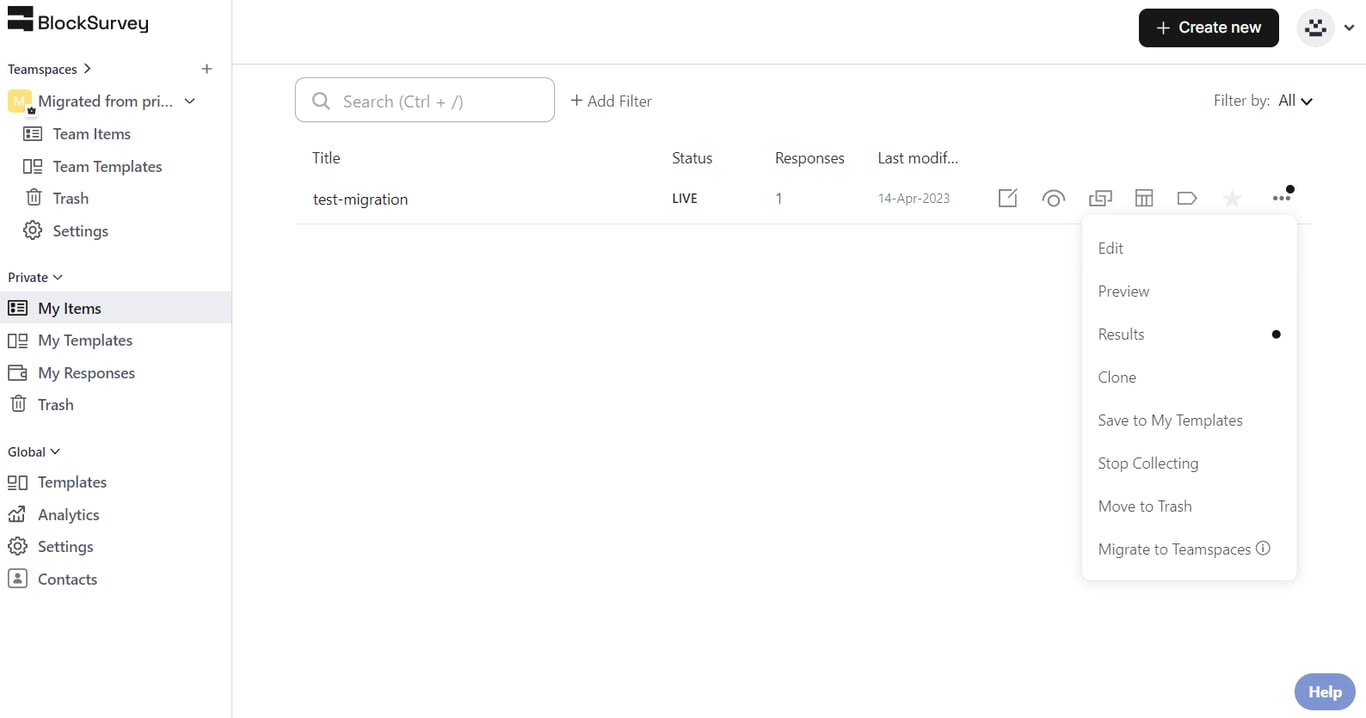Click Add Filter button

pyautogui.click(x=611, y=101)
